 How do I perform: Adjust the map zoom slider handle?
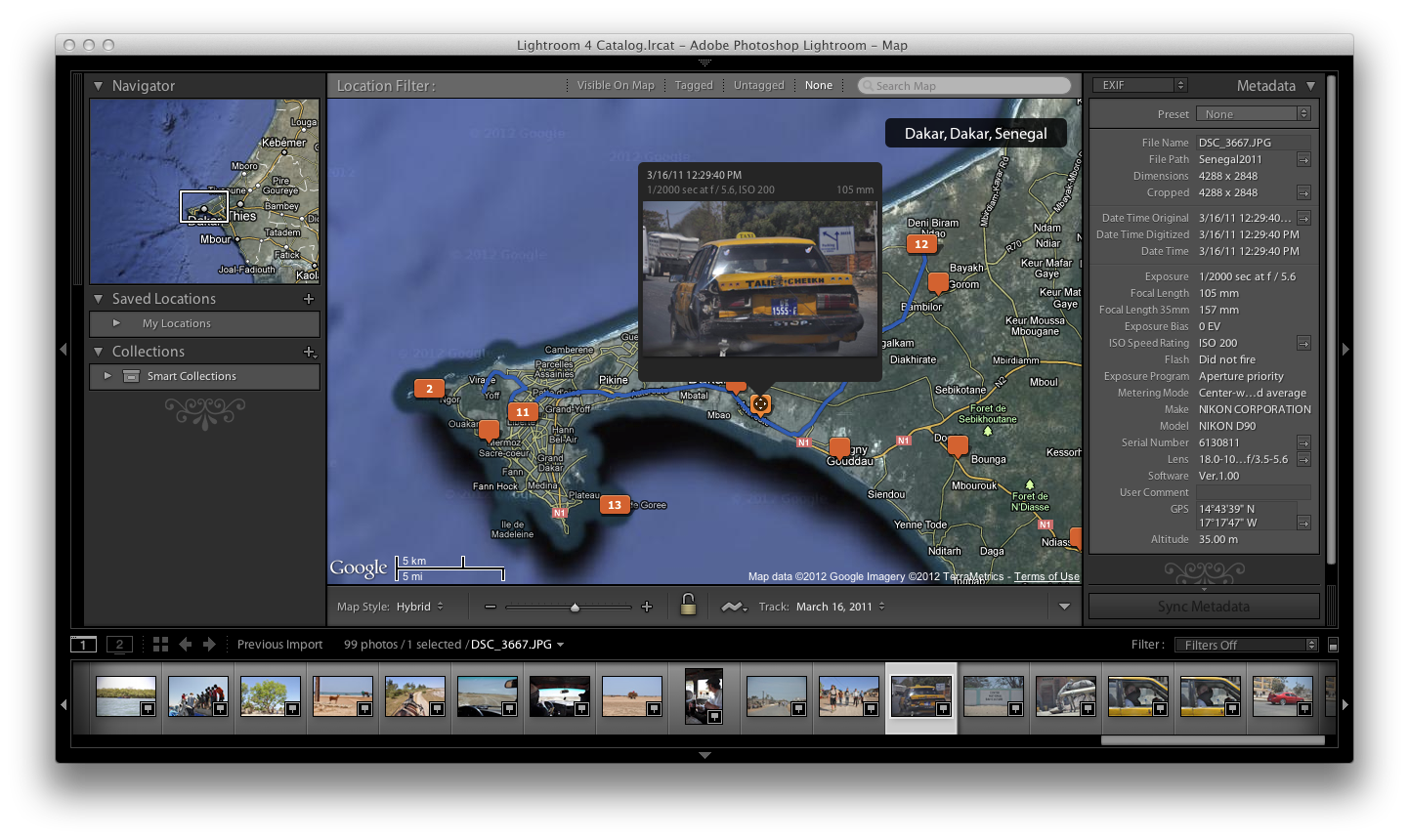[x=575, y=608]
